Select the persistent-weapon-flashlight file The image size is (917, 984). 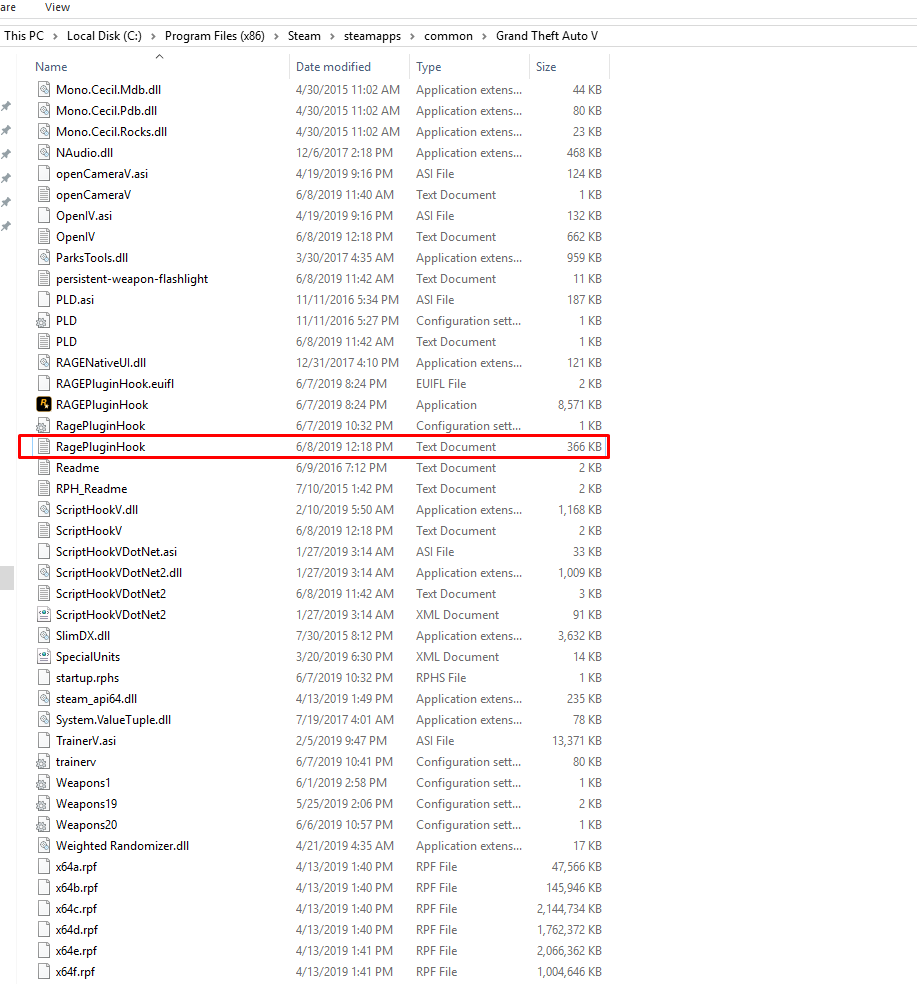[x=132, y=279]
